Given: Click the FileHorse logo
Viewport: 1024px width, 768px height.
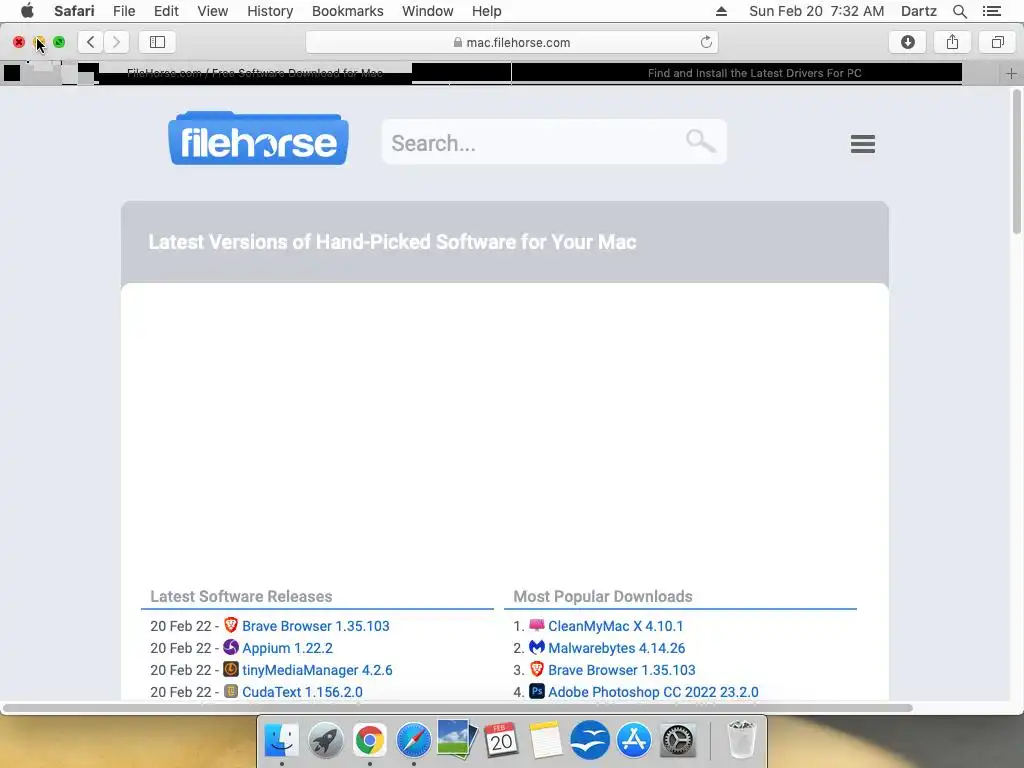Looking at the screenshot, I should click(259, 138).
